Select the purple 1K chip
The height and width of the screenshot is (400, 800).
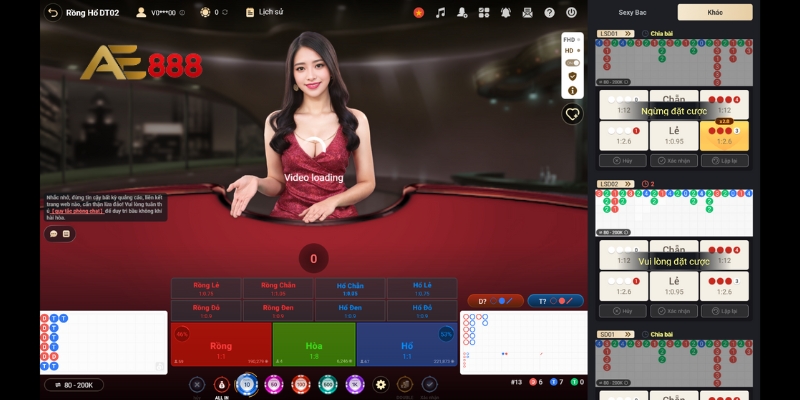[355, 385]
